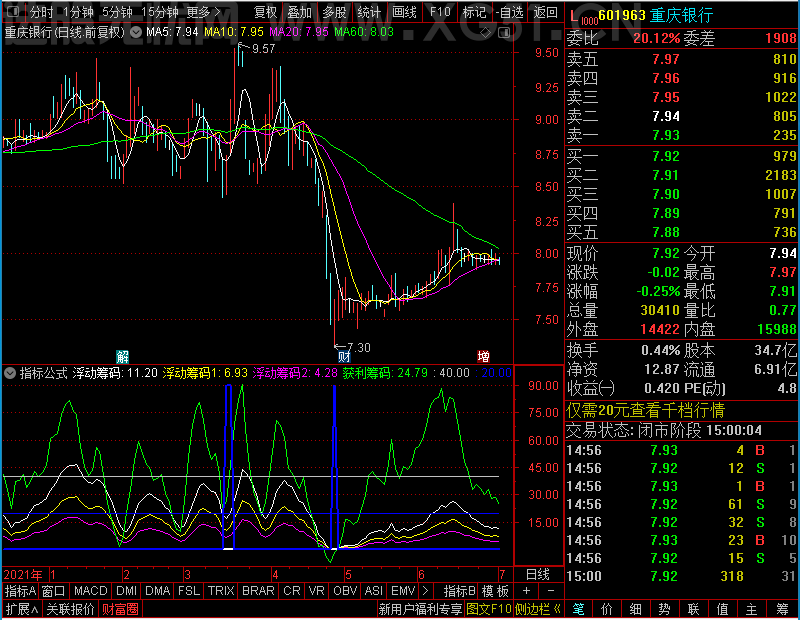Click the 日线 period selector
Screen dimensions: 800x620
pos(537,575)
